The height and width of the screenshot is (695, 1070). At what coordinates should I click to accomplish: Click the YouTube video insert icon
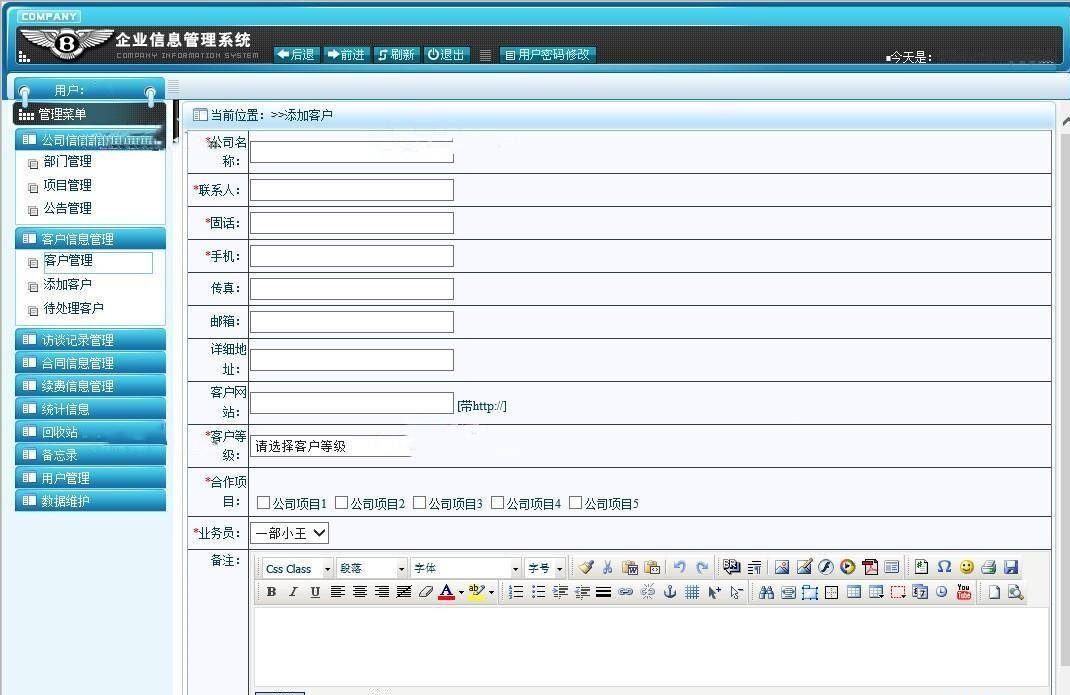click(964, 592)
